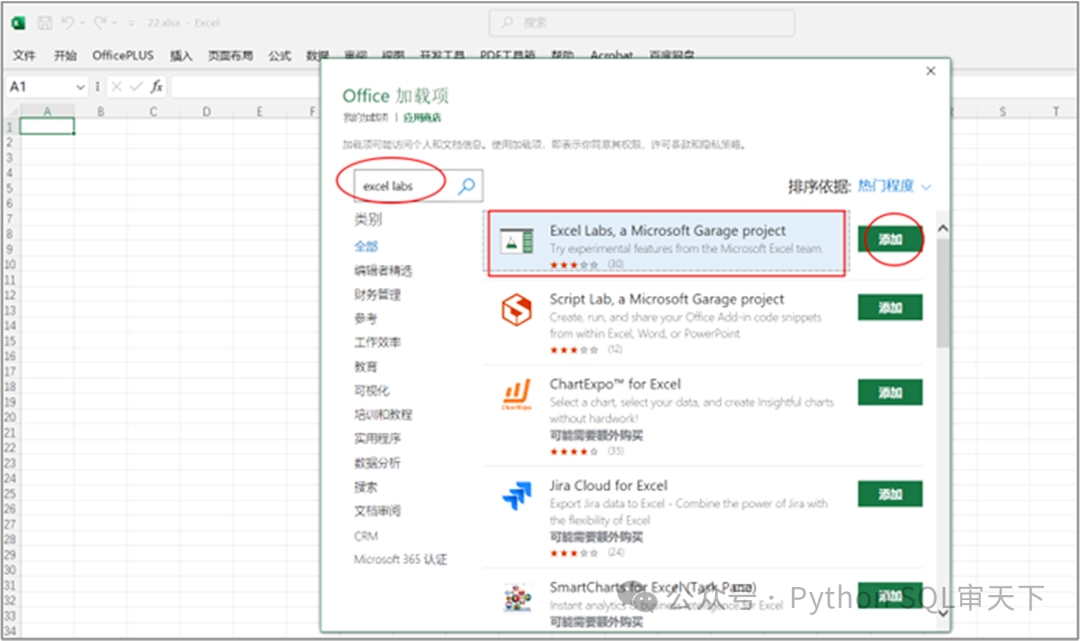
Task: Open the Undo history dropdown arrow
Action: pos(82,23)
